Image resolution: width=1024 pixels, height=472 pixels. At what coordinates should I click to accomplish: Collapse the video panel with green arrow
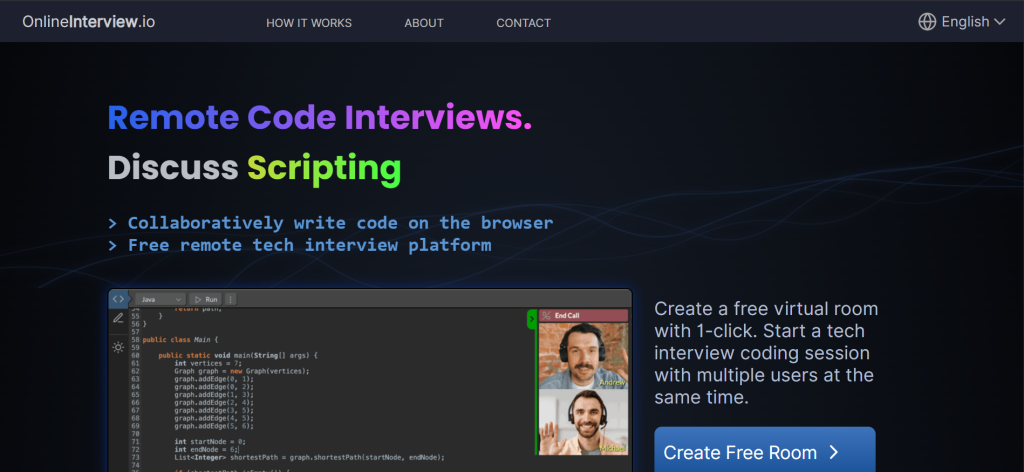532,319
